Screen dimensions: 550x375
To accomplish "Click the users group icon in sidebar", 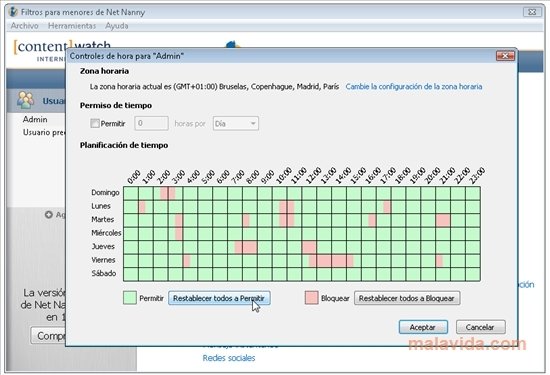I will [25, 100].
